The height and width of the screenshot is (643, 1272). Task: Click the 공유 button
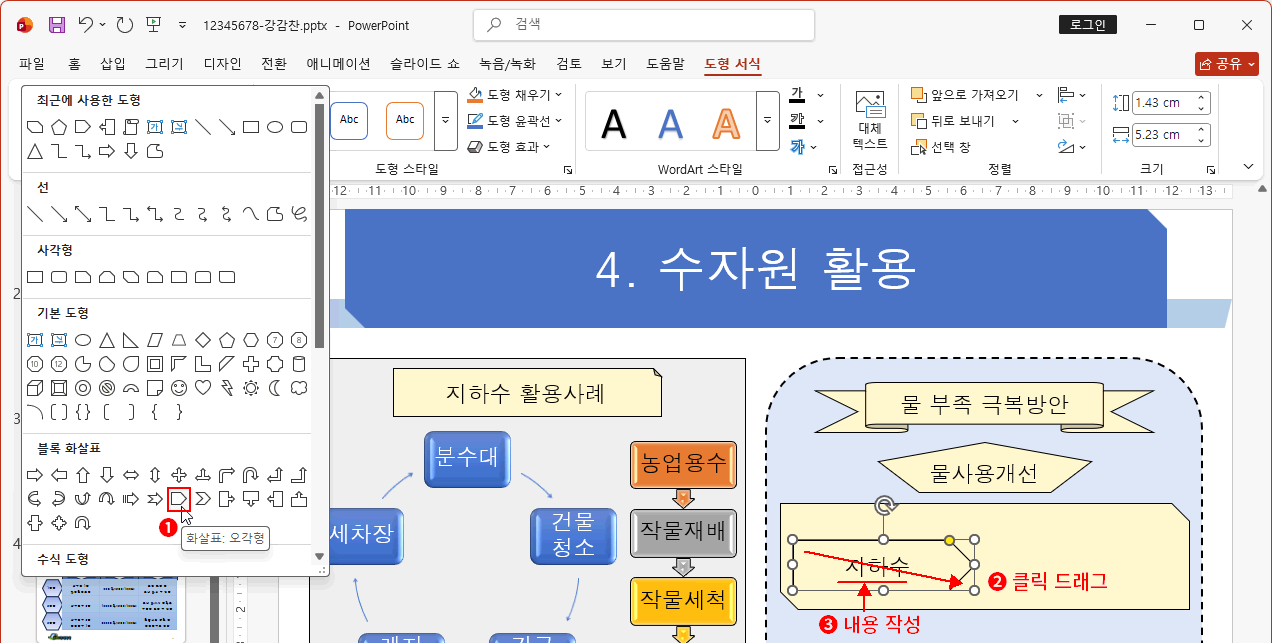tap(1227, 62)
